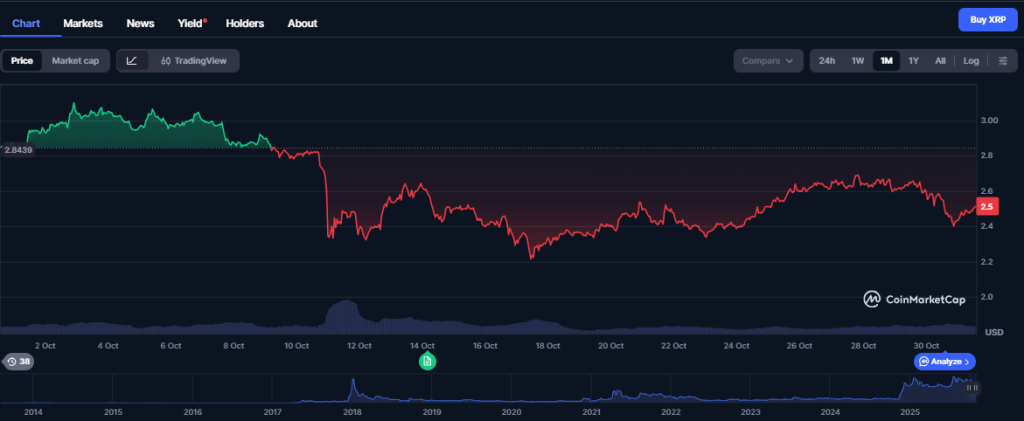Expand the Compare dropdown
Screen dimensions: 1024x421
(767, 61)
